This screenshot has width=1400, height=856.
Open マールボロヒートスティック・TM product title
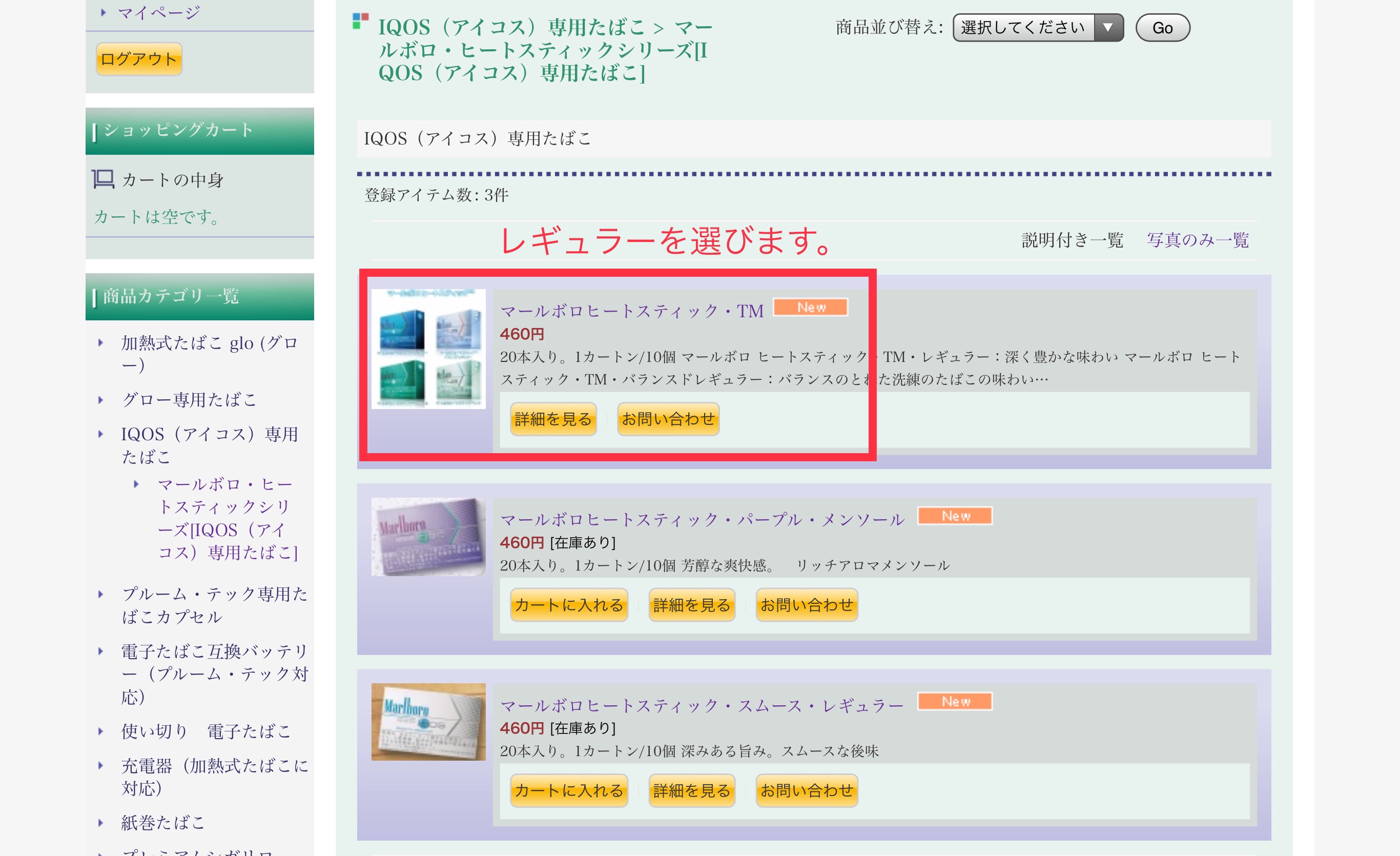tap(631, 311)
